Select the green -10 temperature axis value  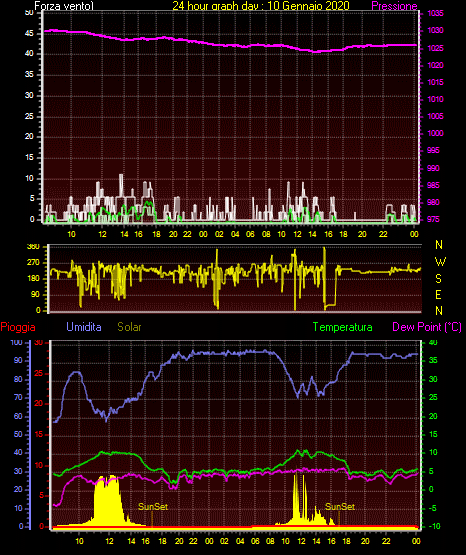click(434, 526)
